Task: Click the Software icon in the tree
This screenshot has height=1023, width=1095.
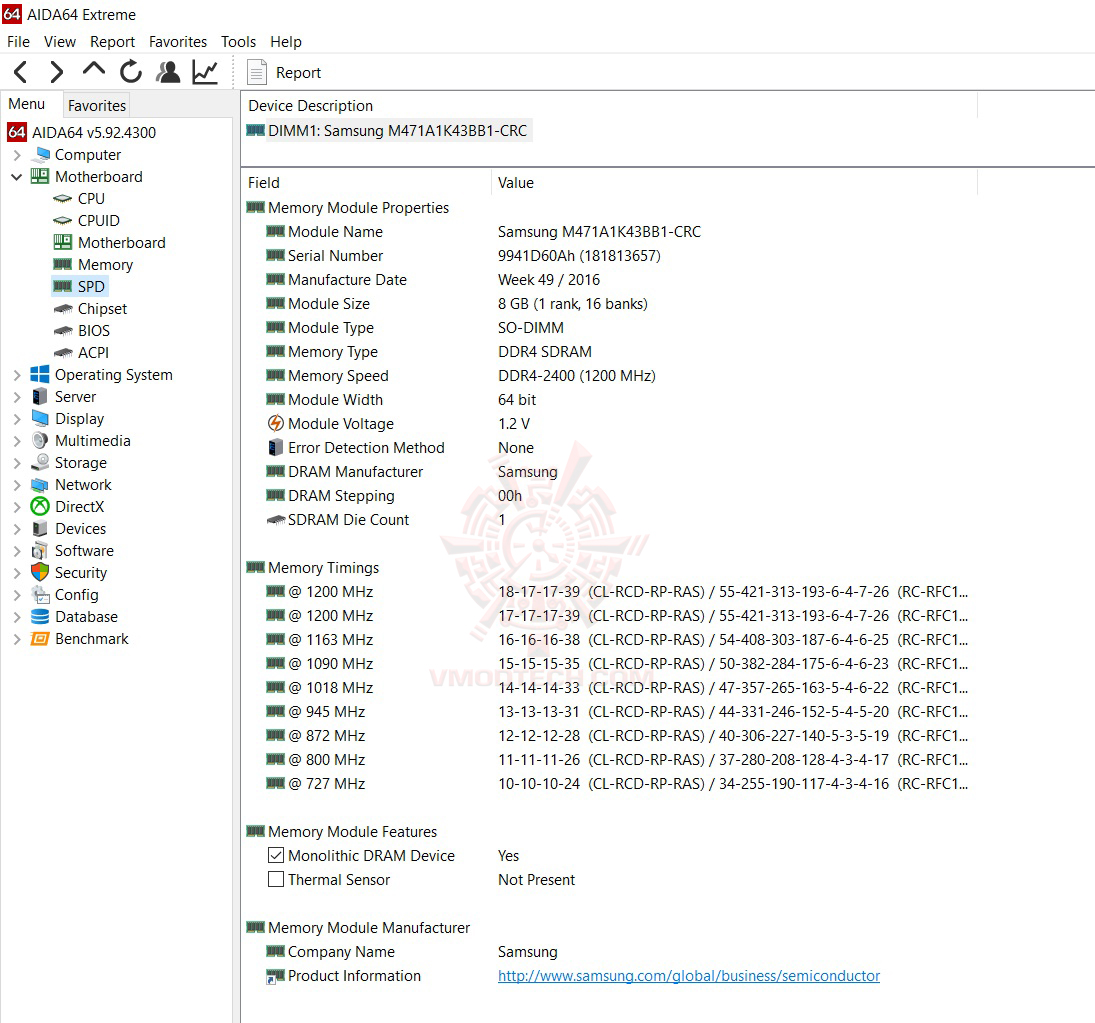Action: pyautogui.click(x=40, y=551)
